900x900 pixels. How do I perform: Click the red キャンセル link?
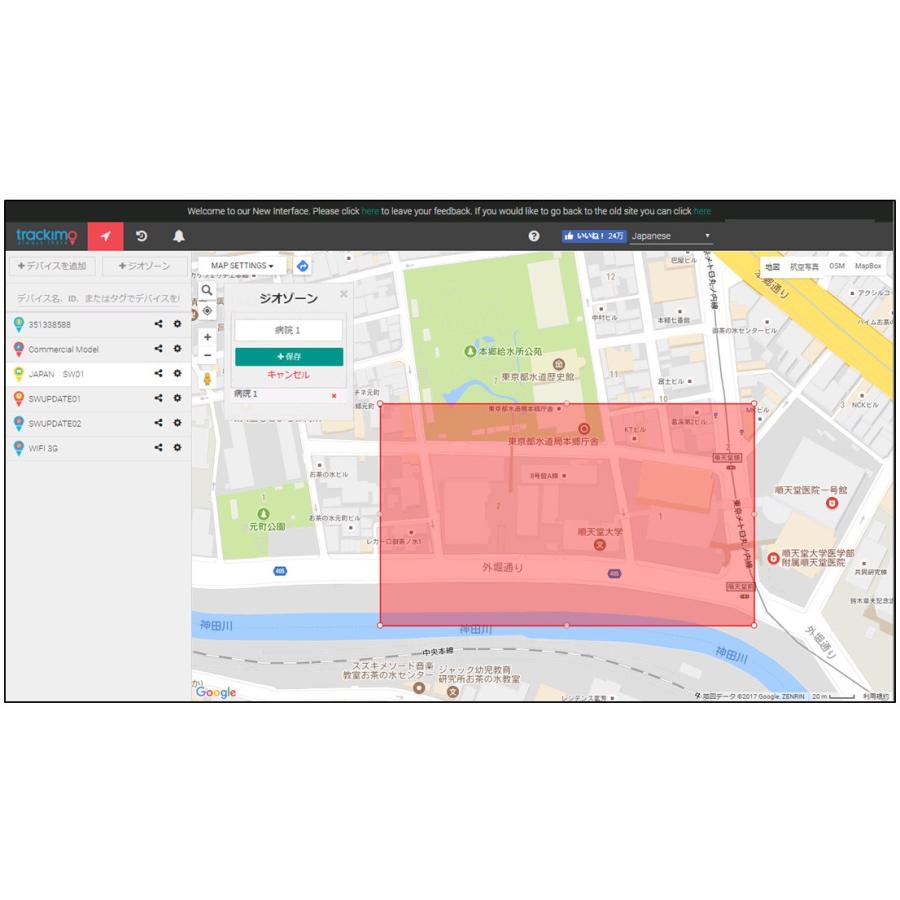click(x=288, y=375)
